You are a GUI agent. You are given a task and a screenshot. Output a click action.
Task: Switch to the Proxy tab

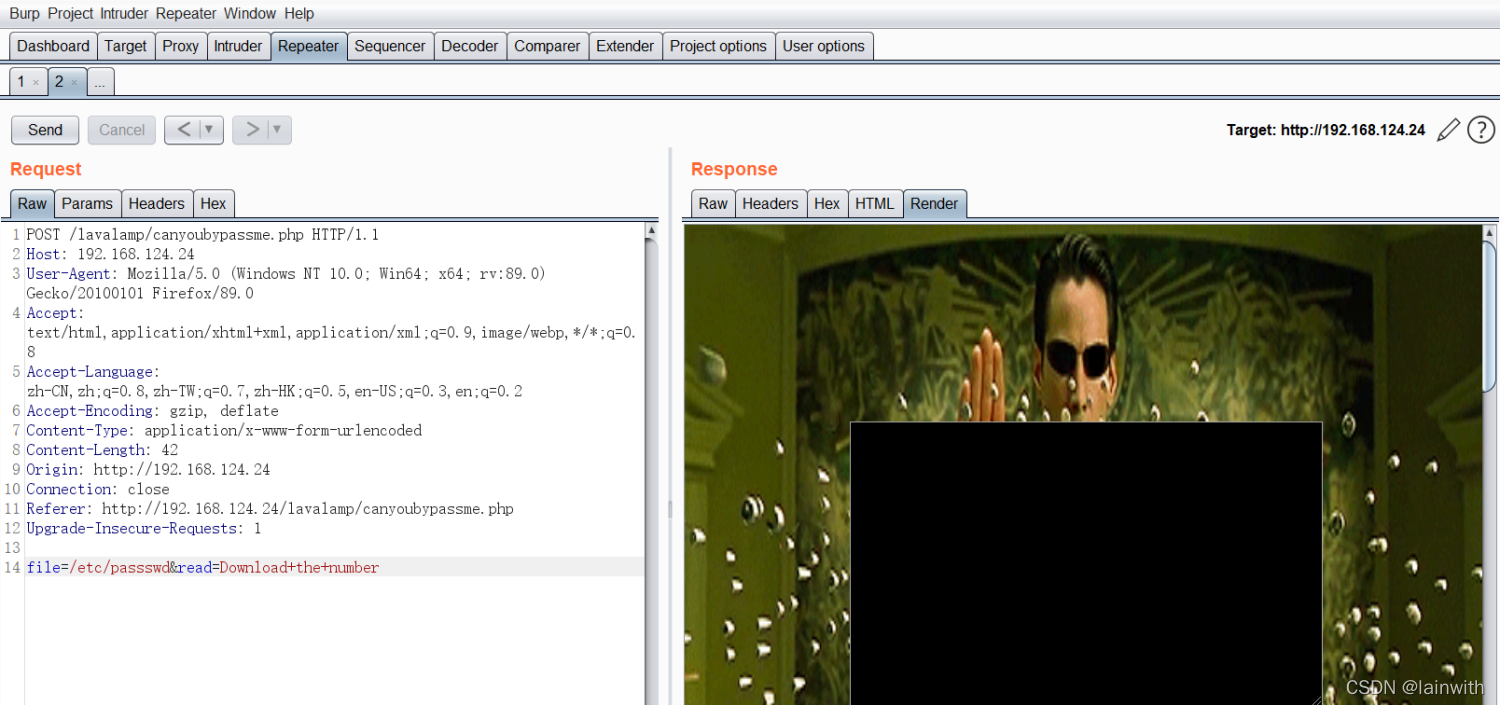(x=180, y=46)
